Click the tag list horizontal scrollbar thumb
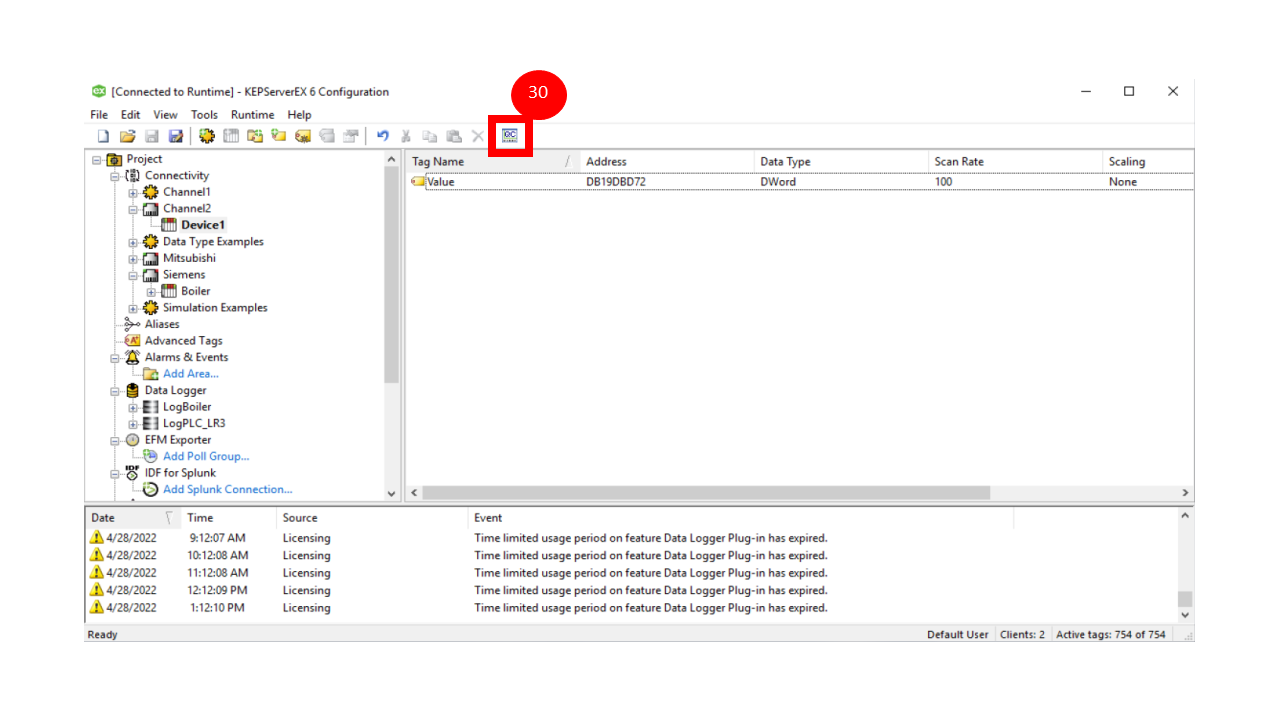The image size is (1280, 720). tap(706, 493)
